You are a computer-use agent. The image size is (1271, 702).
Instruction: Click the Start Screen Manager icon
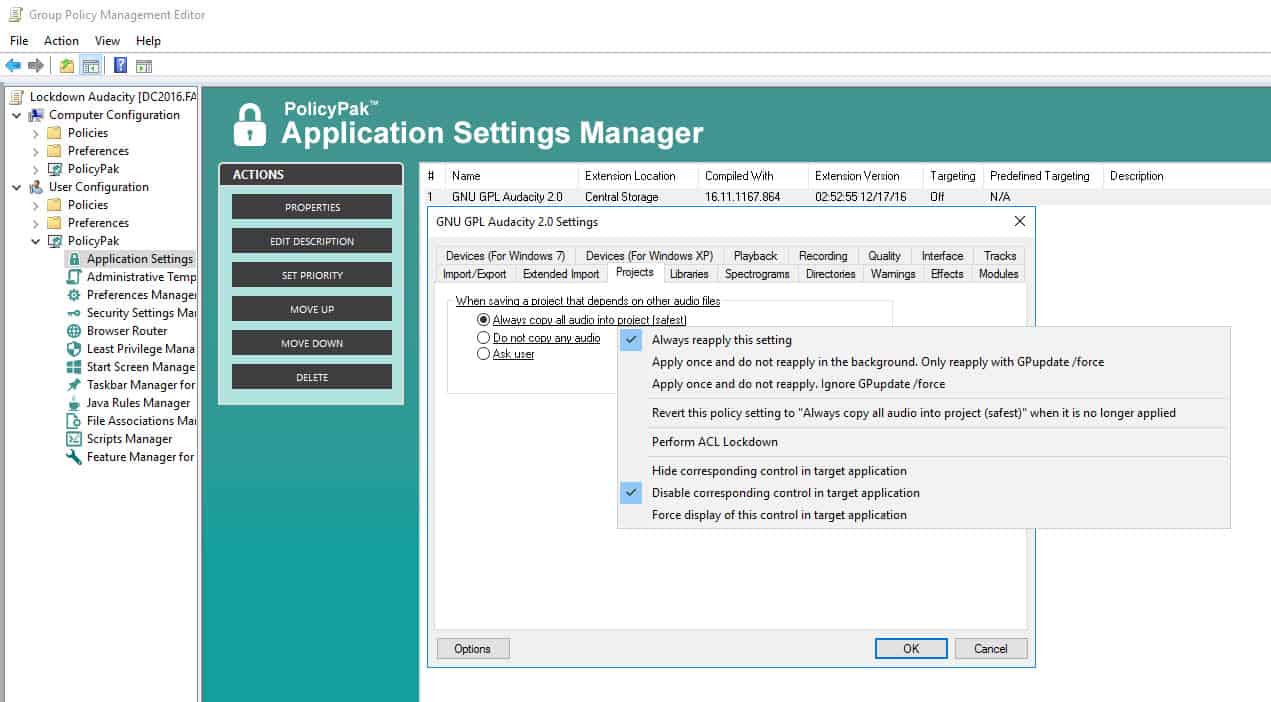(73, 367)
